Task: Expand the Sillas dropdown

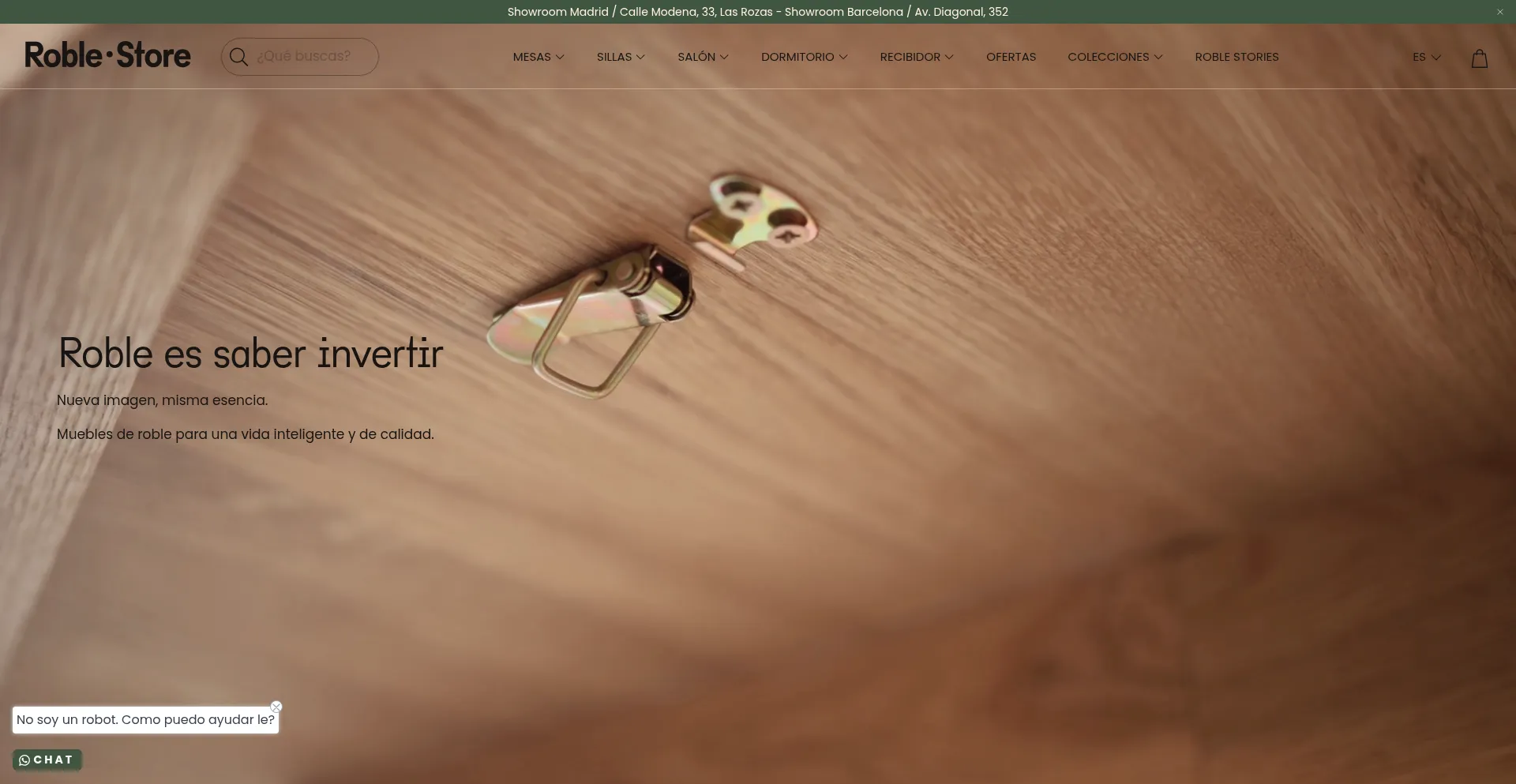Action: tap(621, 57)
